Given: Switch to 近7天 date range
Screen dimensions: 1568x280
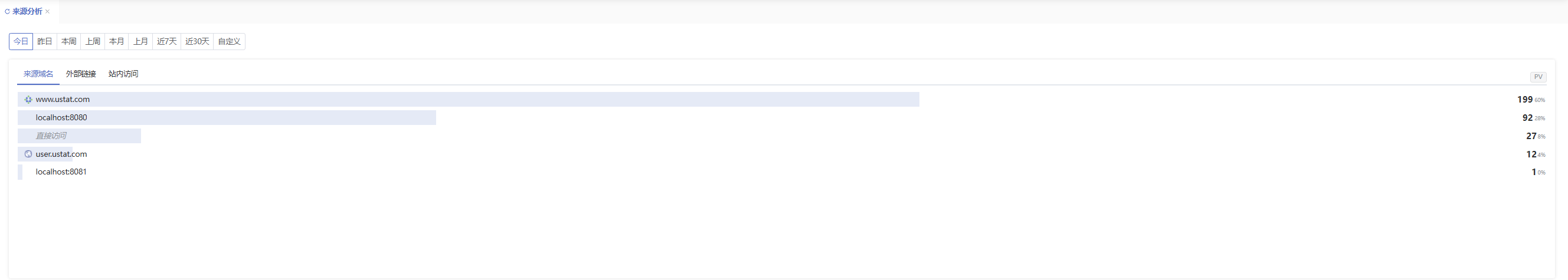Looking at the screenshot, I should (167, 41).
